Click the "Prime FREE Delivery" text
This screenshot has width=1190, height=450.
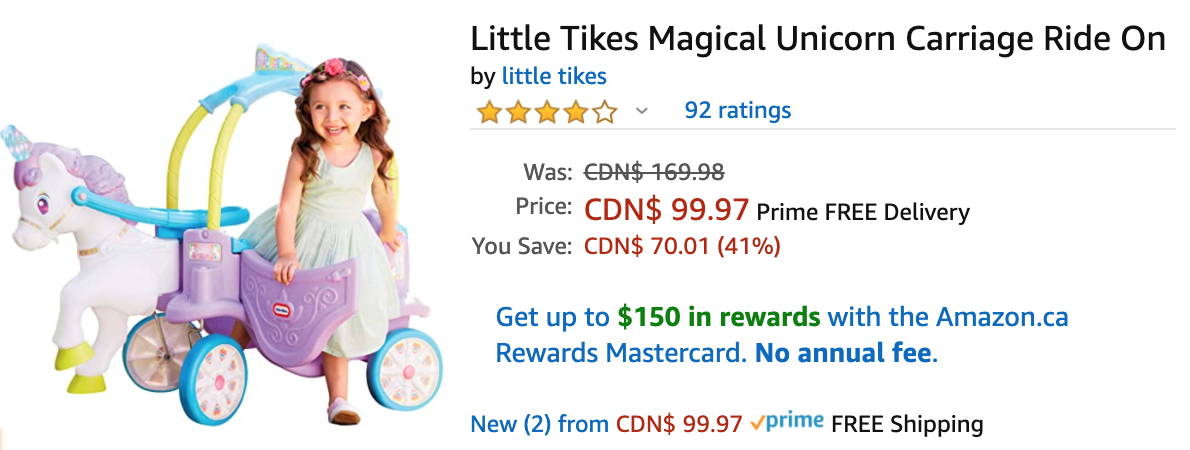tap(863, 212)
